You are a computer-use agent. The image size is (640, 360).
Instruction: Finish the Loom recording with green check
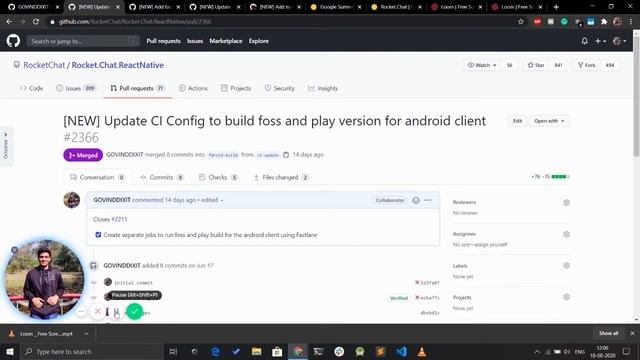(x=134, y=312)
